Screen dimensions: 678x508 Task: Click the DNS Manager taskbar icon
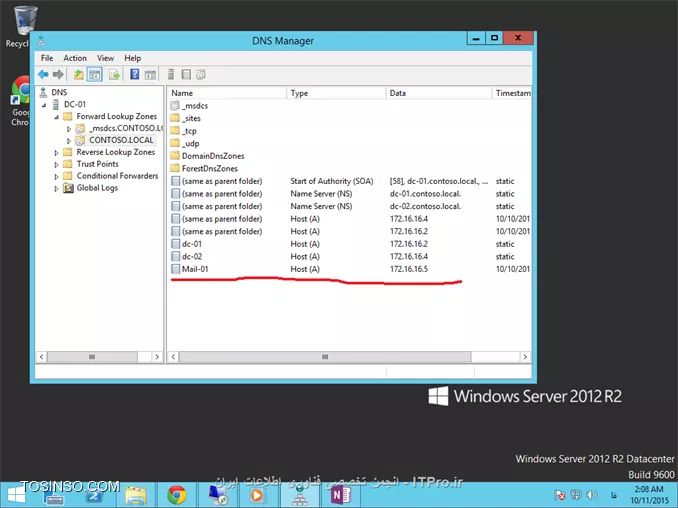pyautogui.click(x=300, y=495)
